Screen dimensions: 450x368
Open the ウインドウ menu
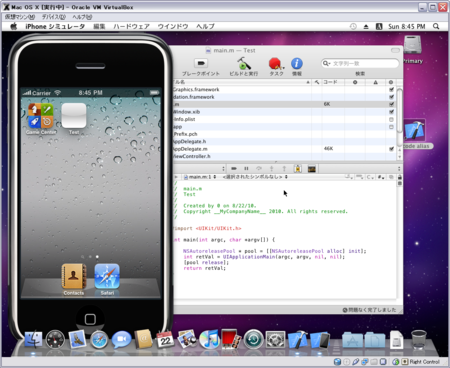pos(173,26)
